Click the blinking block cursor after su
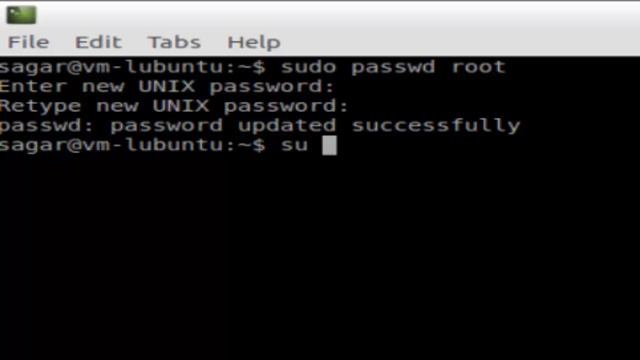640x360 pixels. [329, 146]
